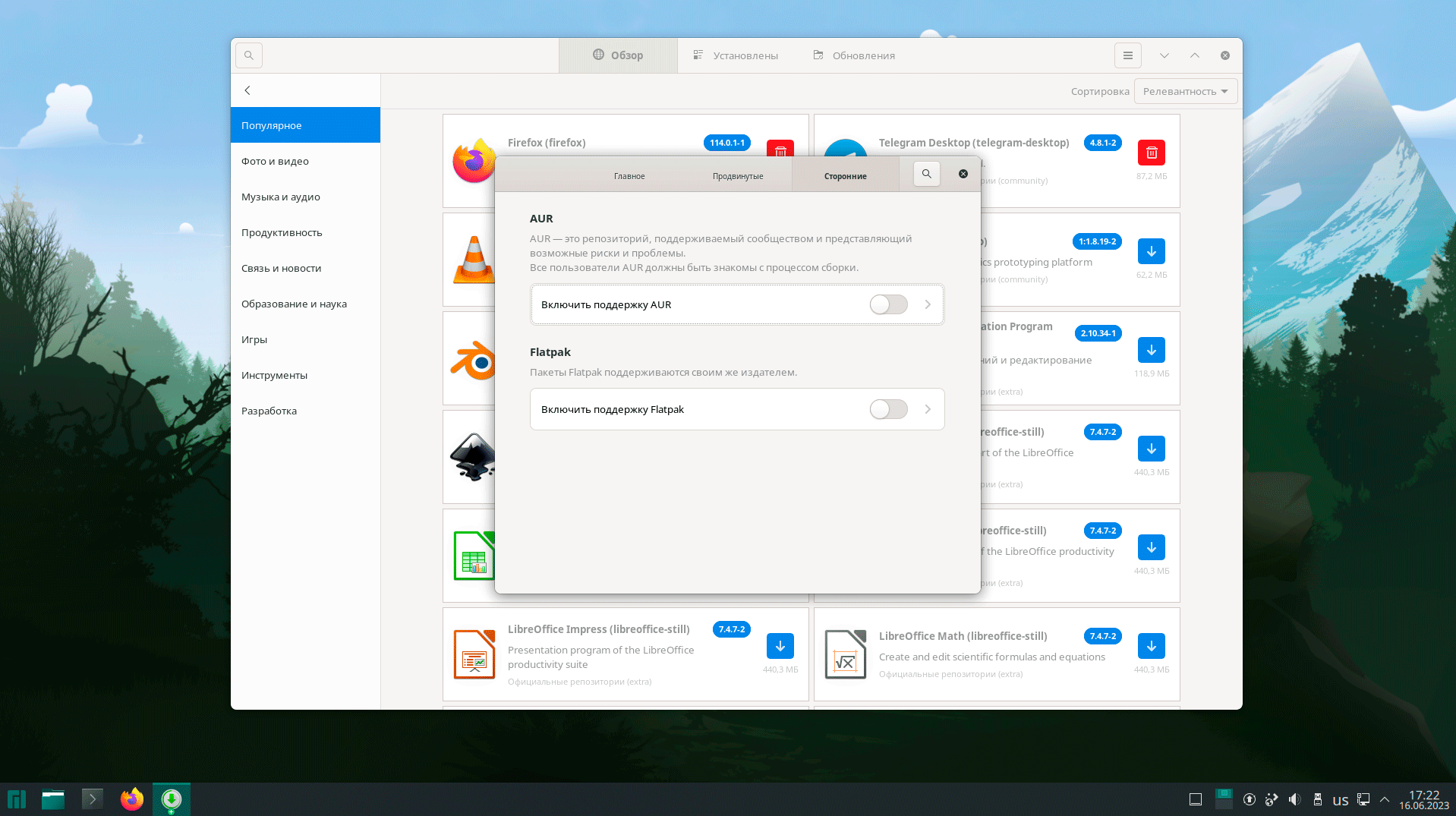
Task: Launch terminal from taskbar
Action: pyautogui.click(x=93, y=799)
